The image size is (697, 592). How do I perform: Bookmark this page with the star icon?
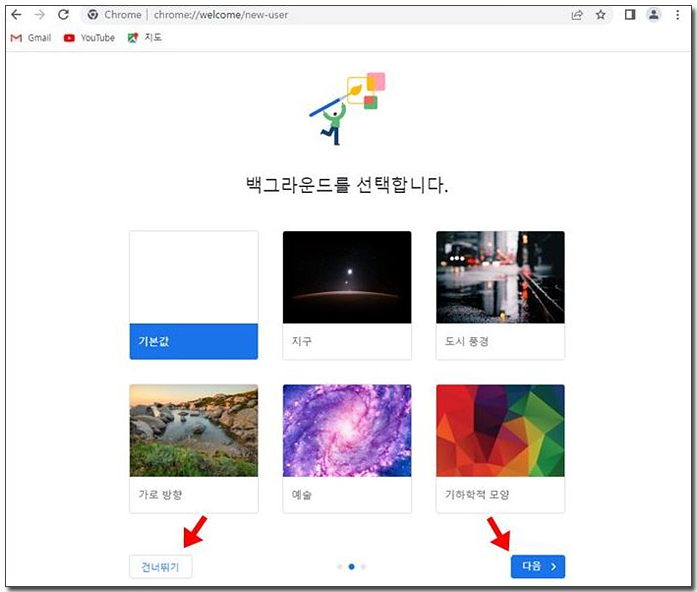tap(601, 15)
